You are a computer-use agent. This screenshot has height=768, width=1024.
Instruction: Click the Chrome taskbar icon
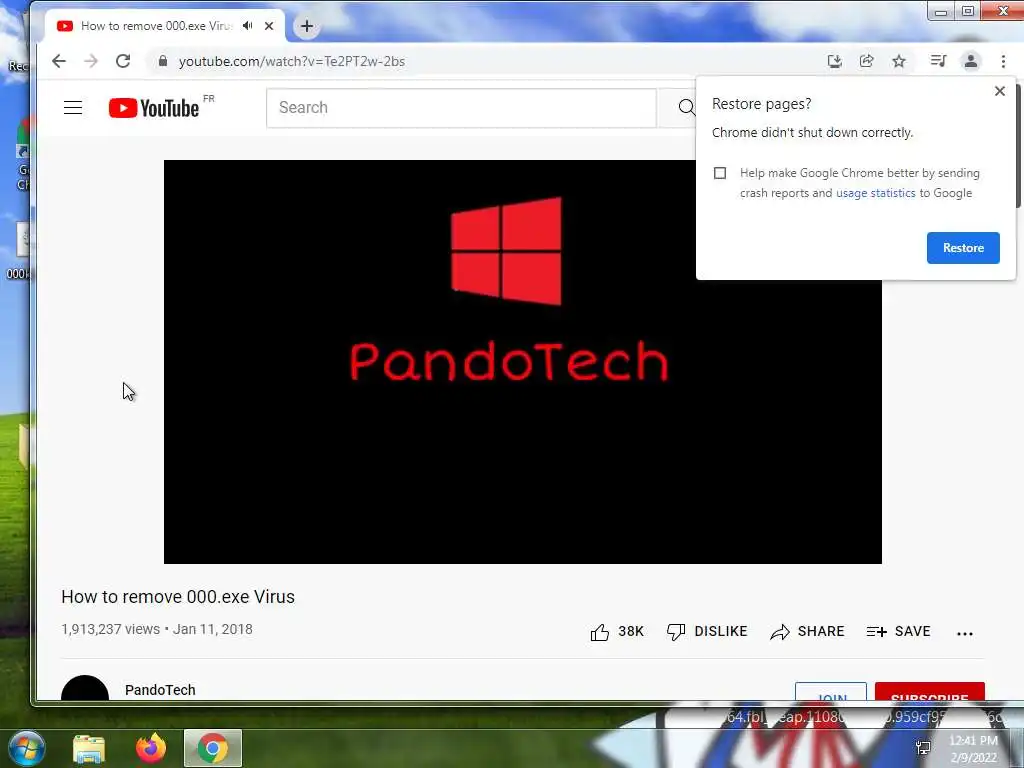point(213,748)
